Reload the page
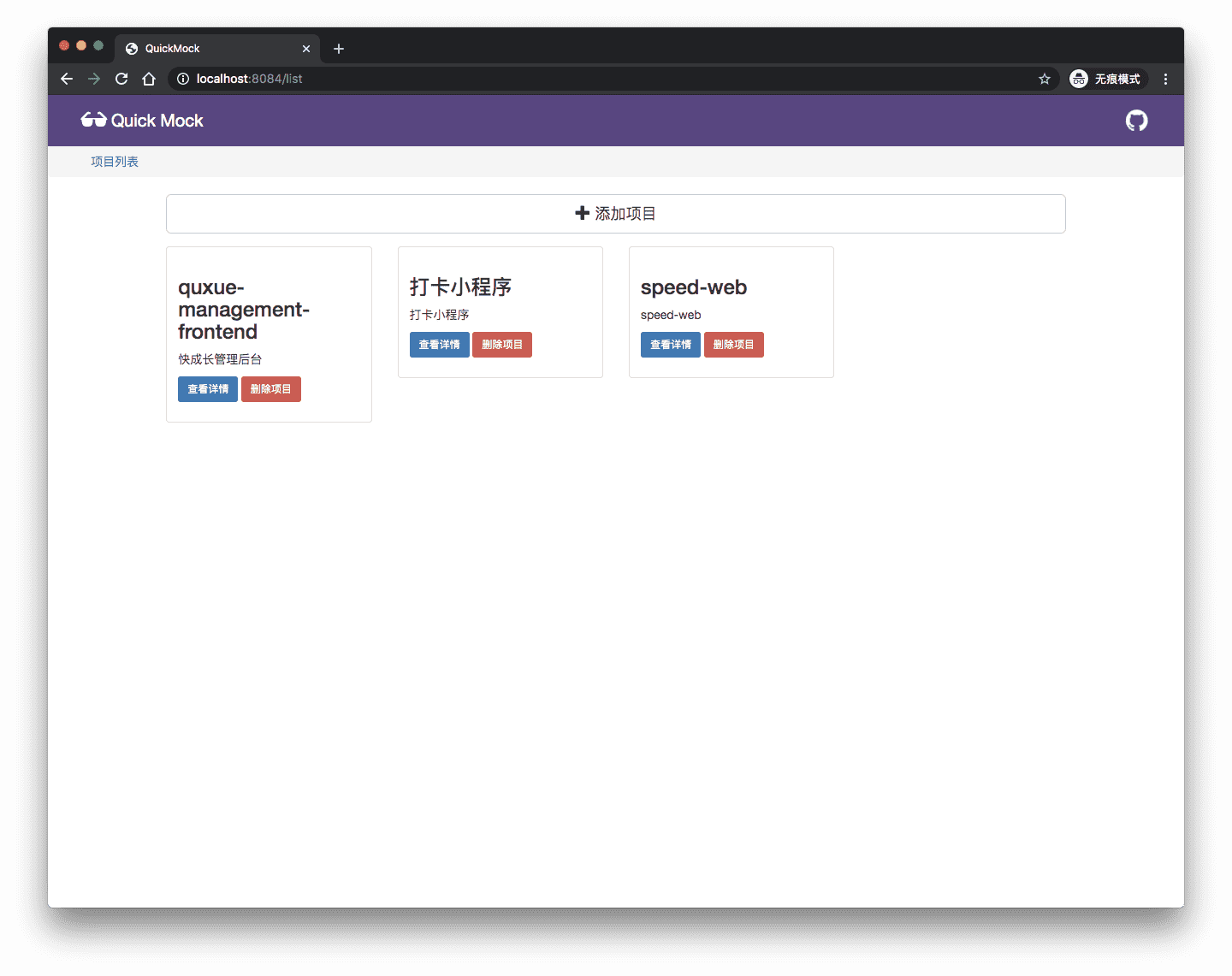The width and height of the screenshot is (1232, 976). [121, 79]
